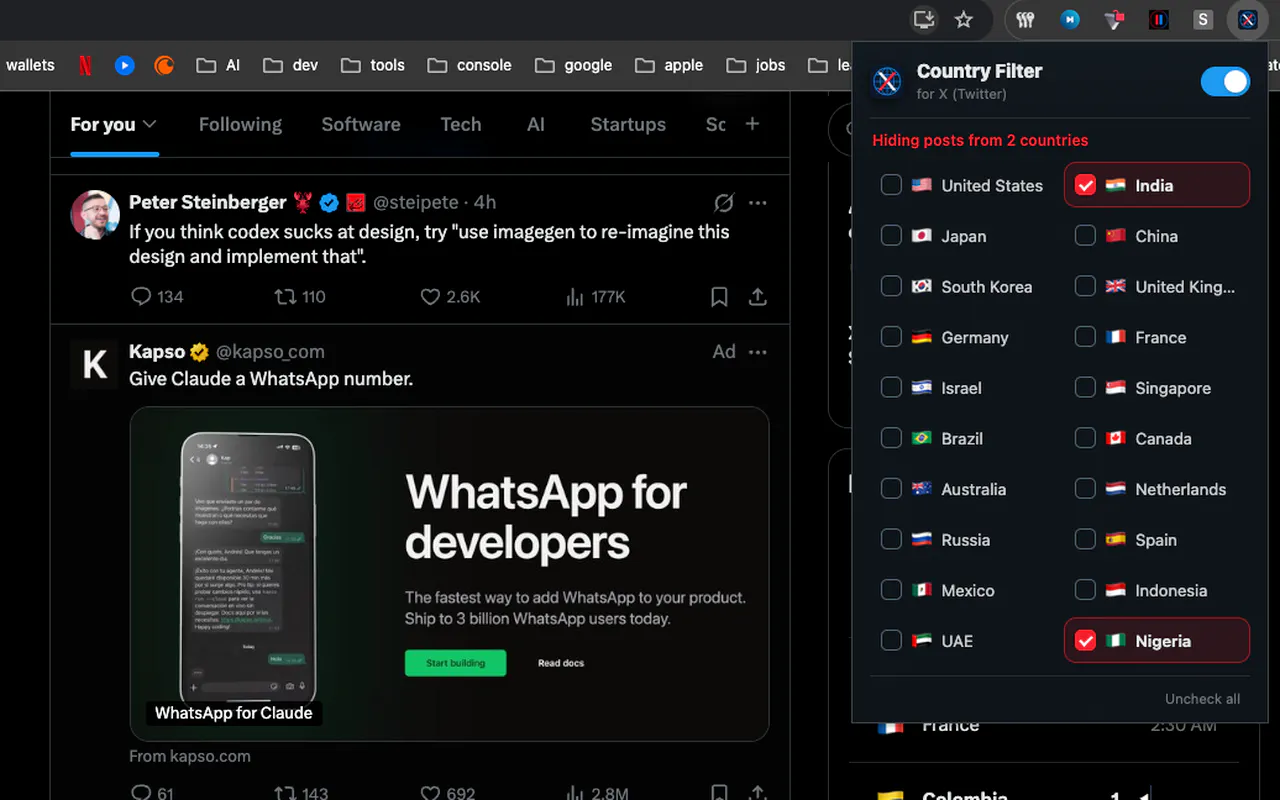Open the orange Crunchyroll bookmark icon
This screenshot has width=1280, height=800.
coord(165,65)
